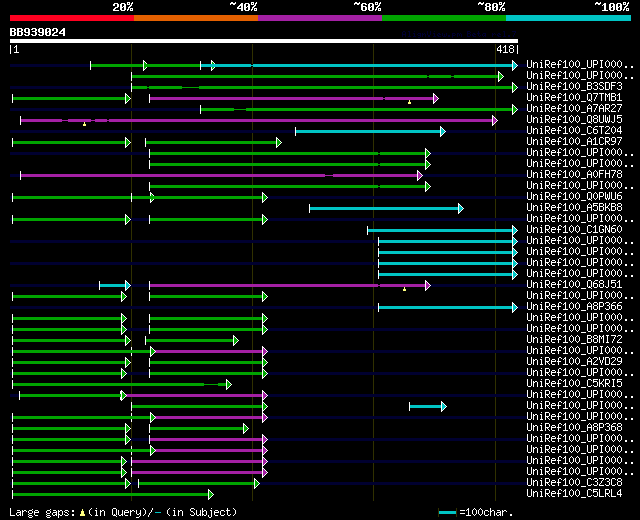Click the purple alignment segment in Q7TMB1 row
The height and width of the screenshot is (520, 640).
coord(294,98)
